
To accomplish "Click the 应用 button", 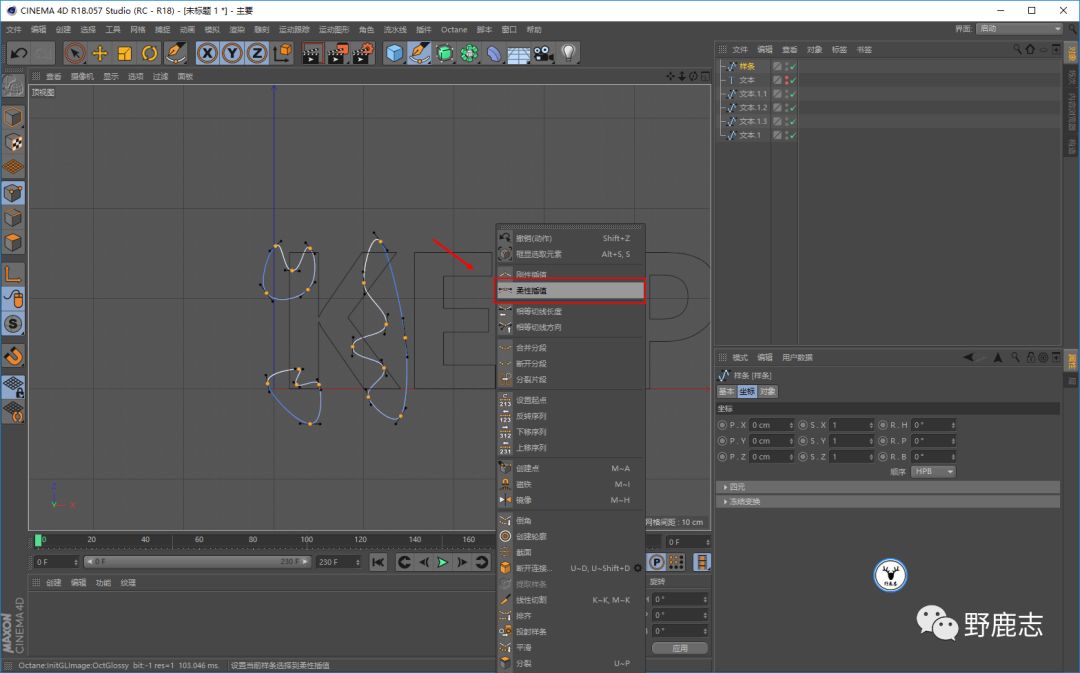I will (679, 648).
